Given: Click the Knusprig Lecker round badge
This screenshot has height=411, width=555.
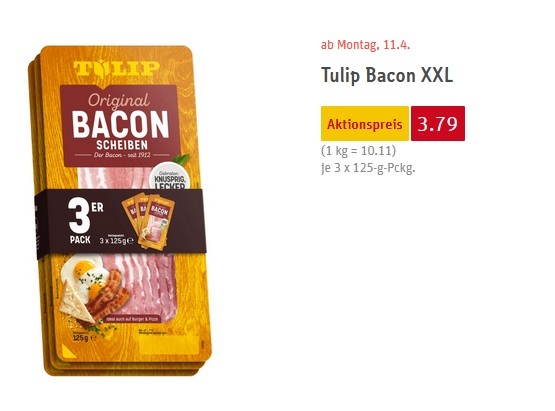Looking at the screenshot, I should pos(170,178).
